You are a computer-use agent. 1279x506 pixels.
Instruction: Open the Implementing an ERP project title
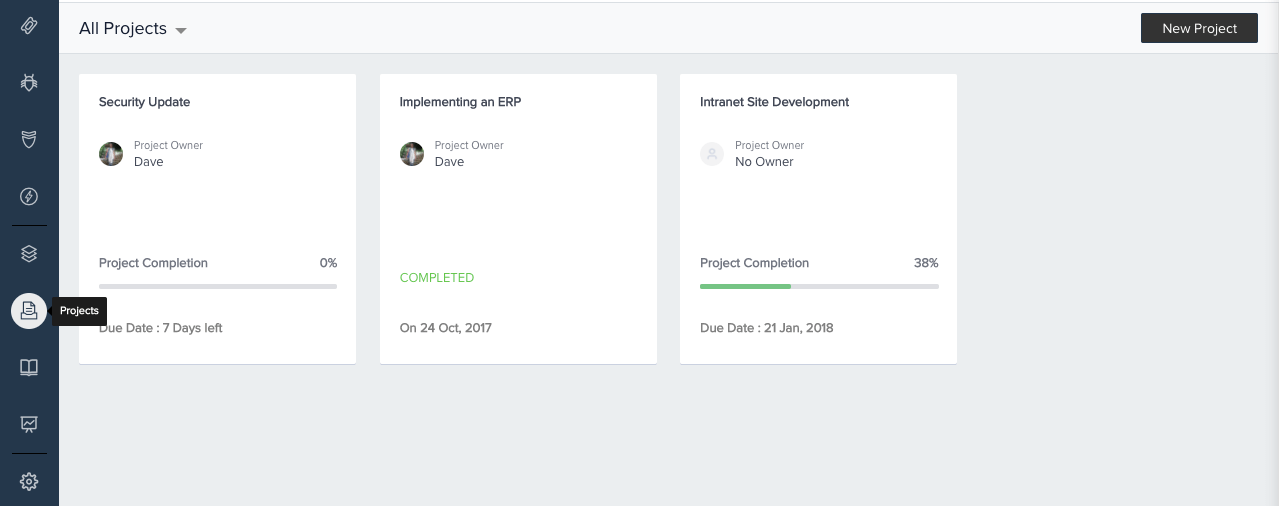pyautogui.click(x=460, y=102)
